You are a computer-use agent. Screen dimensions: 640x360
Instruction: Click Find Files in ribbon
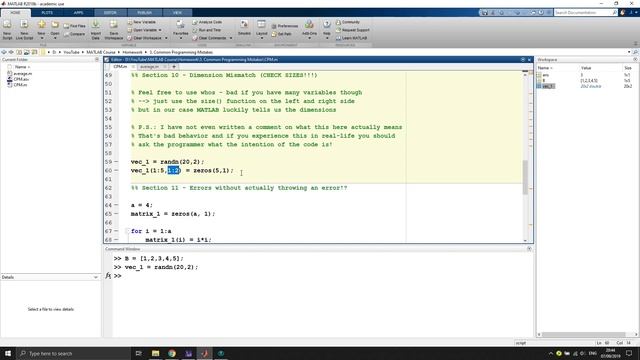coord(74,26)
